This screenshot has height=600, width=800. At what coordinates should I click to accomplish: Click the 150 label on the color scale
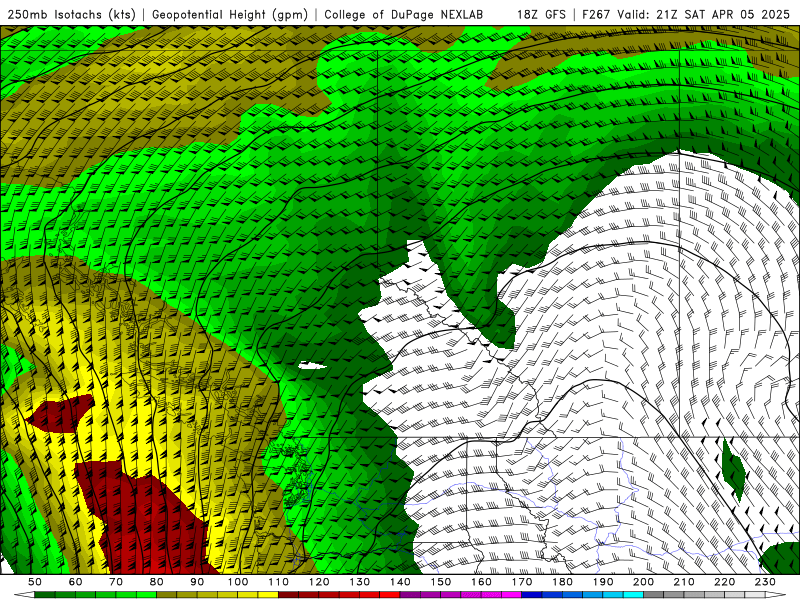pos(441,582)
